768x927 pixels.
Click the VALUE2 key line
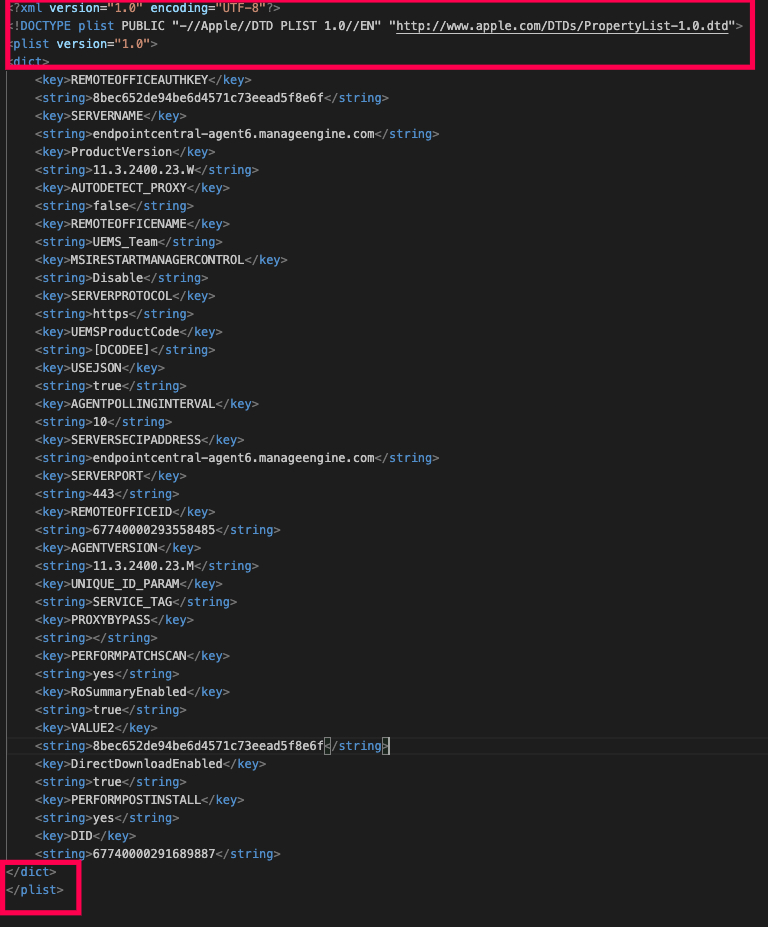point(96,728)
